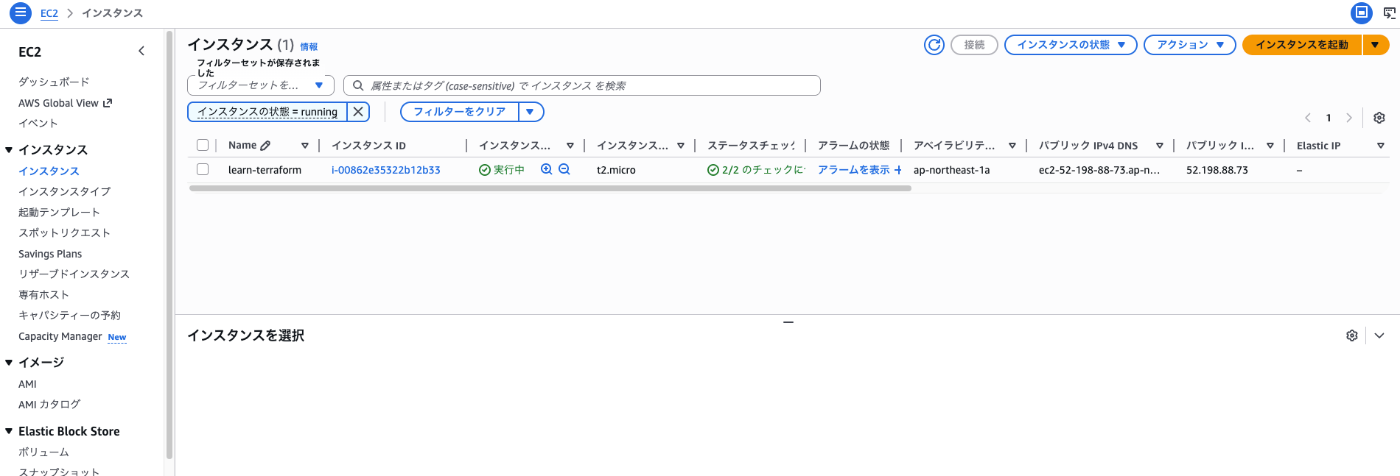The image size is (1400, 476).
Task: Click the ap-northeast-1a availability zone cell
Action: coord(952,170)
